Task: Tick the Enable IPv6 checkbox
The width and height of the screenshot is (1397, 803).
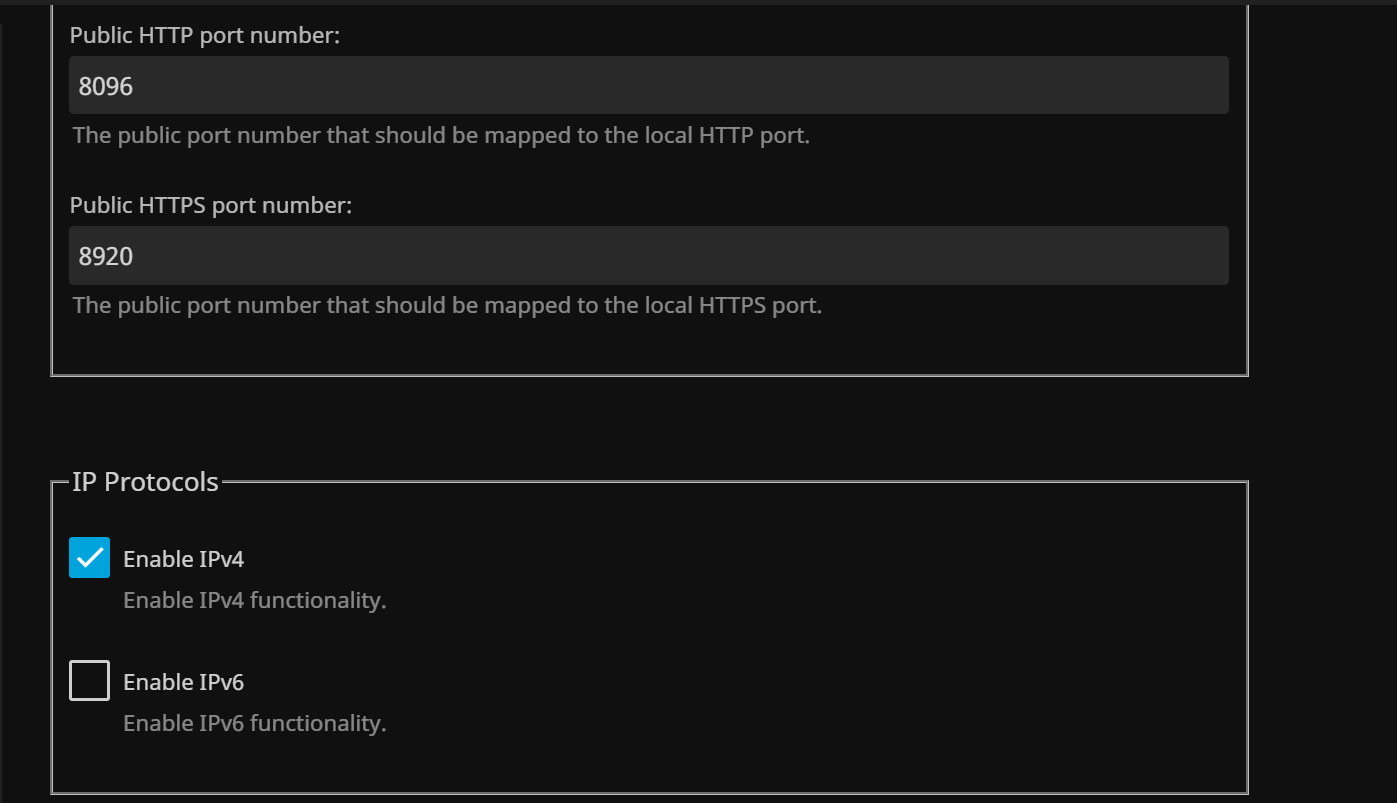Action: pyautogui.click(x=89, y=681)
